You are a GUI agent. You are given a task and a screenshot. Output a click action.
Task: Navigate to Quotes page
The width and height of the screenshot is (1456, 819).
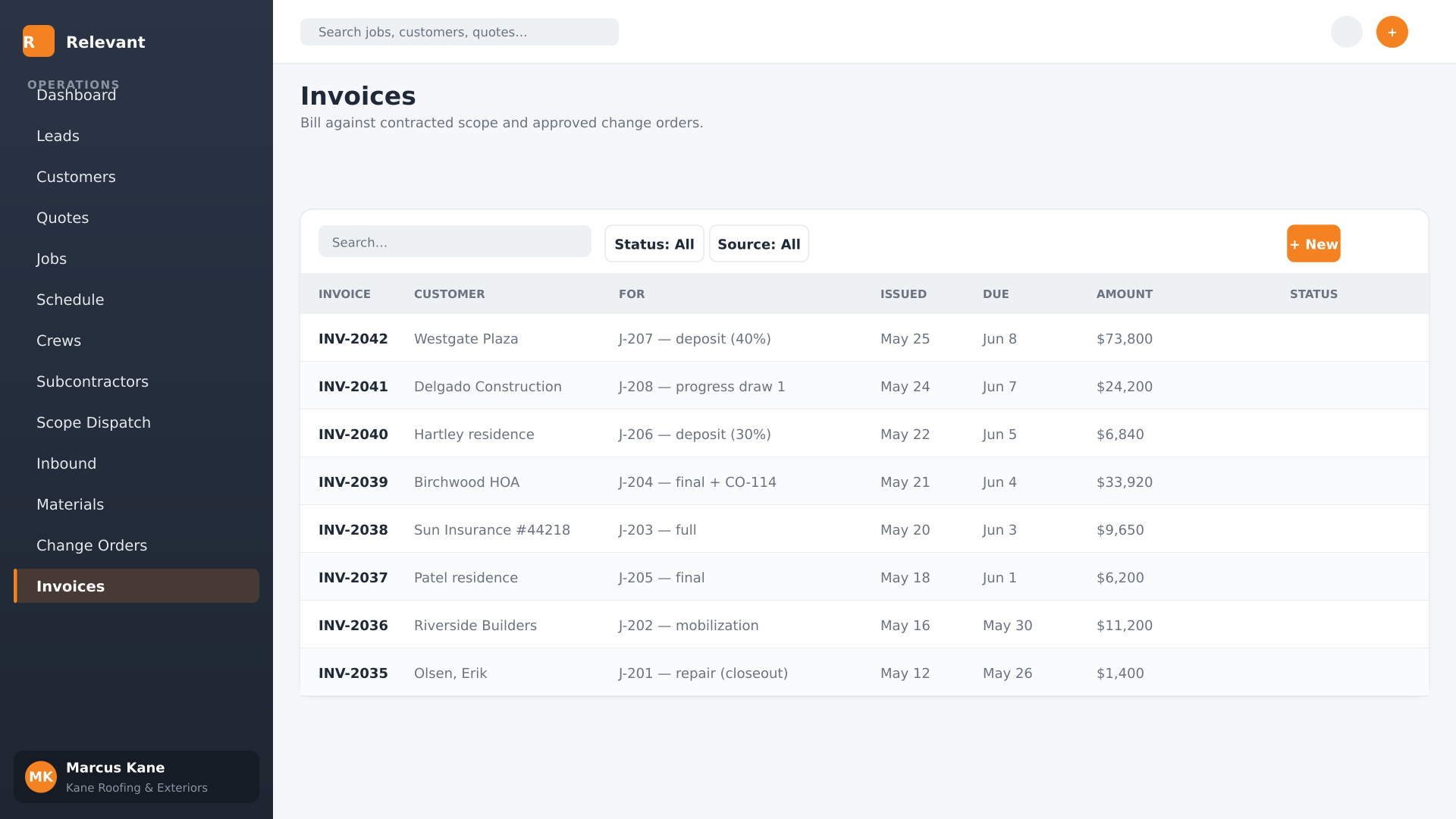point(136,218)
